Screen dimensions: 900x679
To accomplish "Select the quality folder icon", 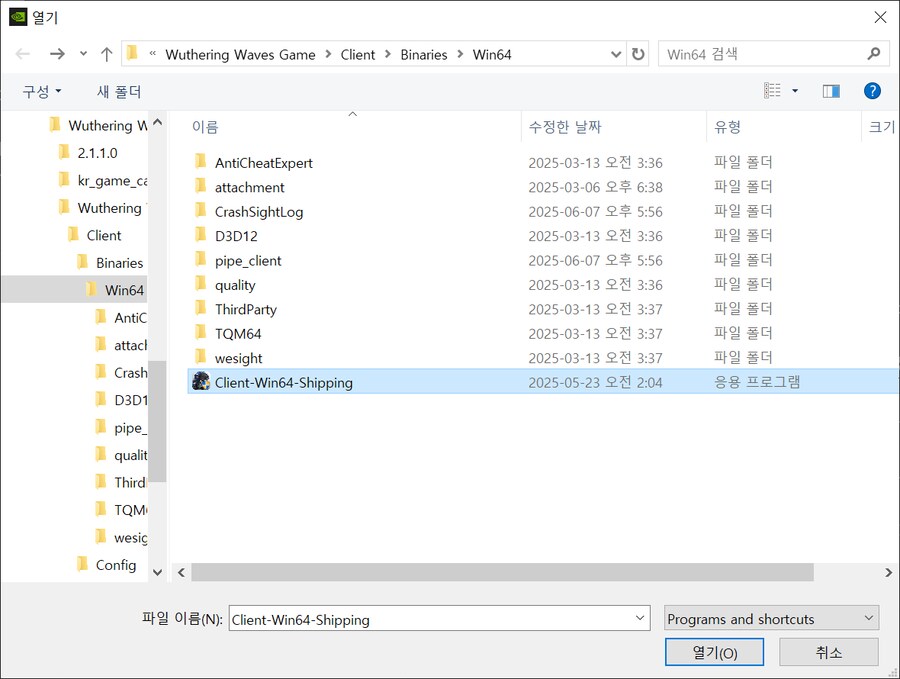I will [x=200, y=284].
